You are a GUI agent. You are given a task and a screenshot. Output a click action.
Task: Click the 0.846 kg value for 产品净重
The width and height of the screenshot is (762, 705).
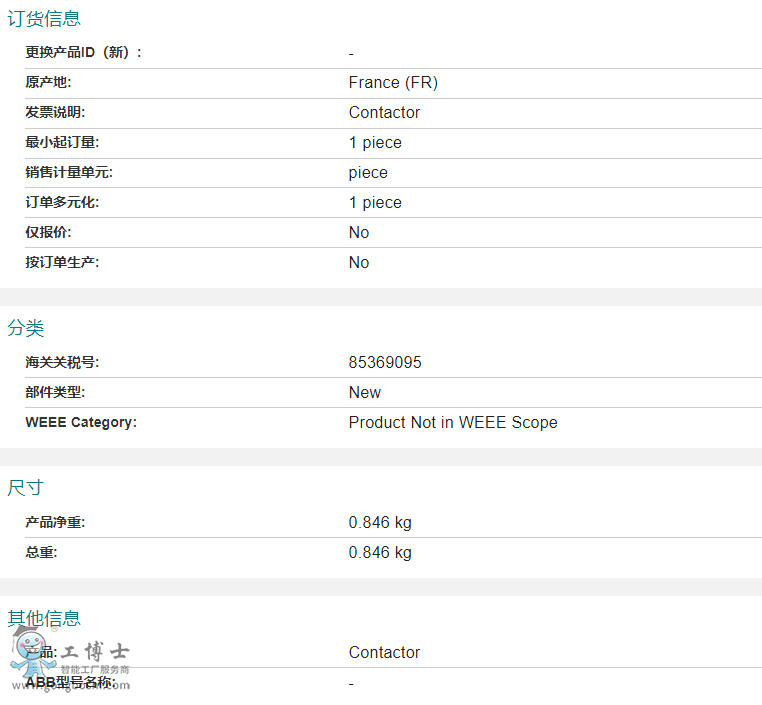click(380, 523)
